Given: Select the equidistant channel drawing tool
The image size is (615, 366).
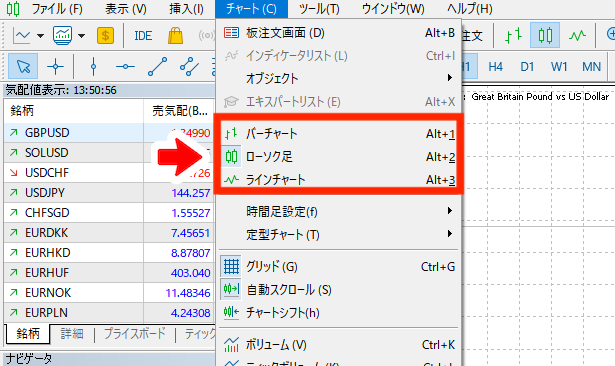Looking at the screenshot, I should [189, 66].
